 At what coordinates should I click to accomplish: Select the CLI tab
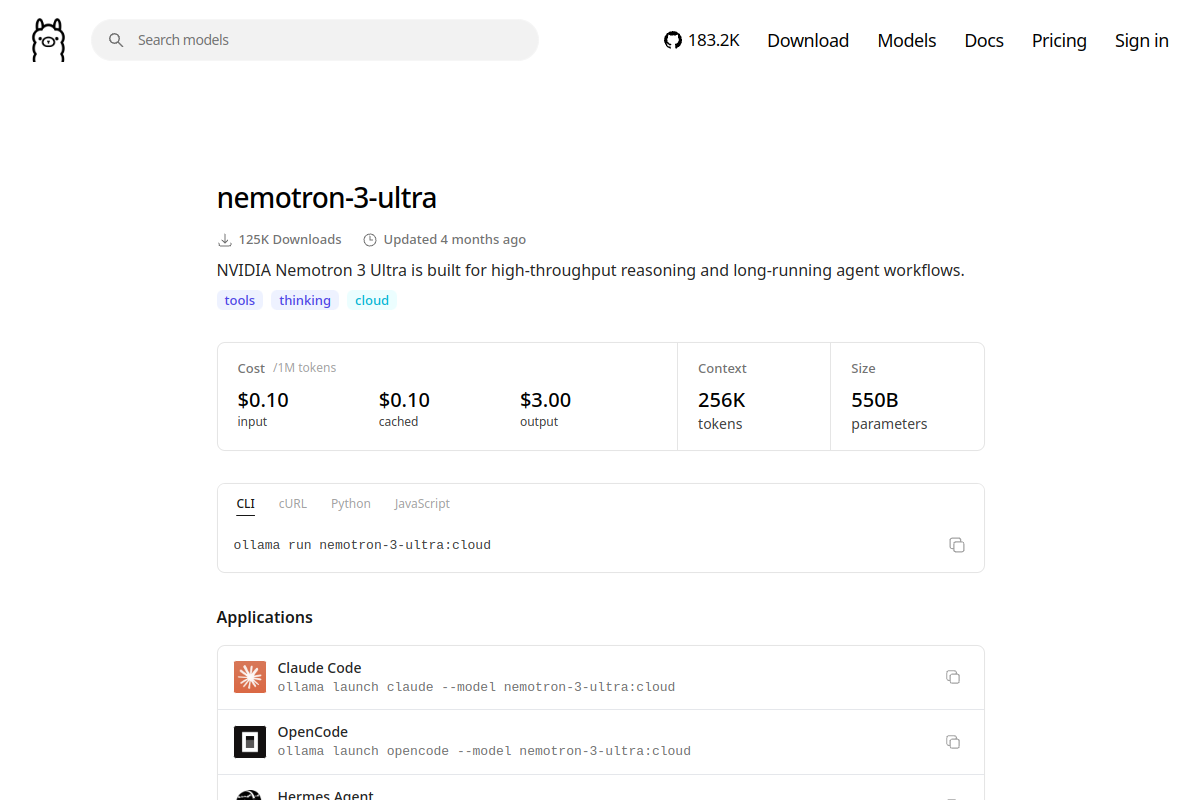[246, 504]
